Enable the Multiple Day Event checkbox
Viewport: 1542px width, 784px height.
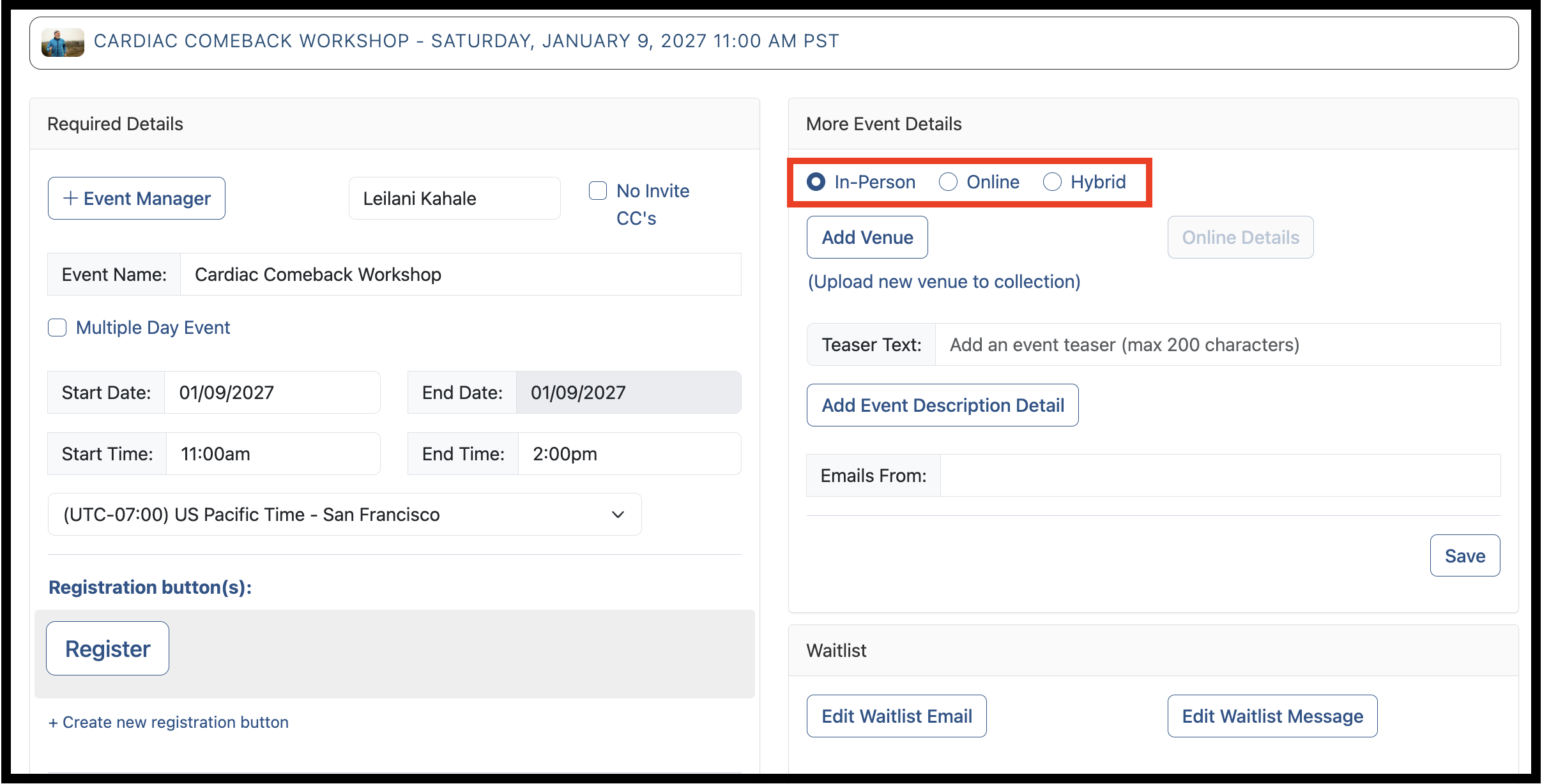click(57, 328)
